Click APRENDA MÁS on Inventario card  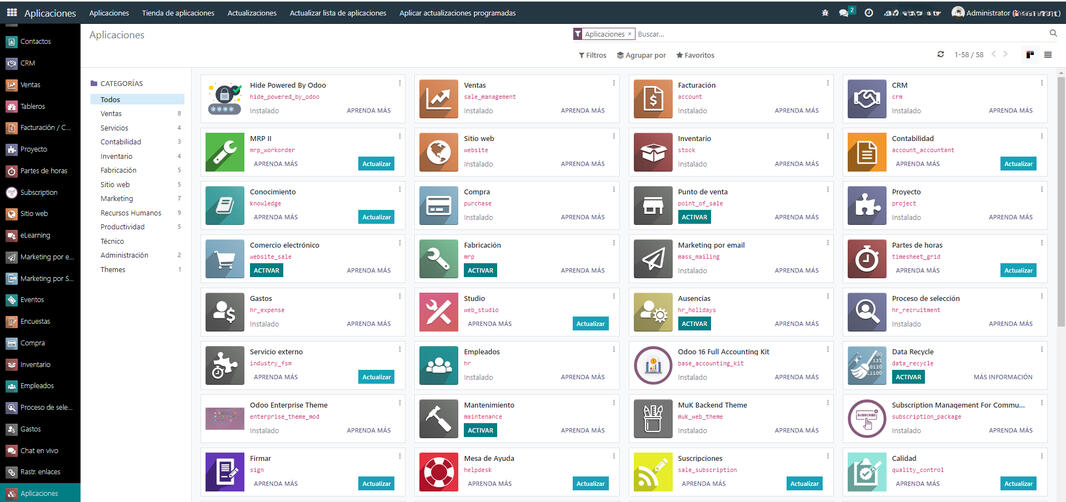pyautogui.click(x=797, y=164)
